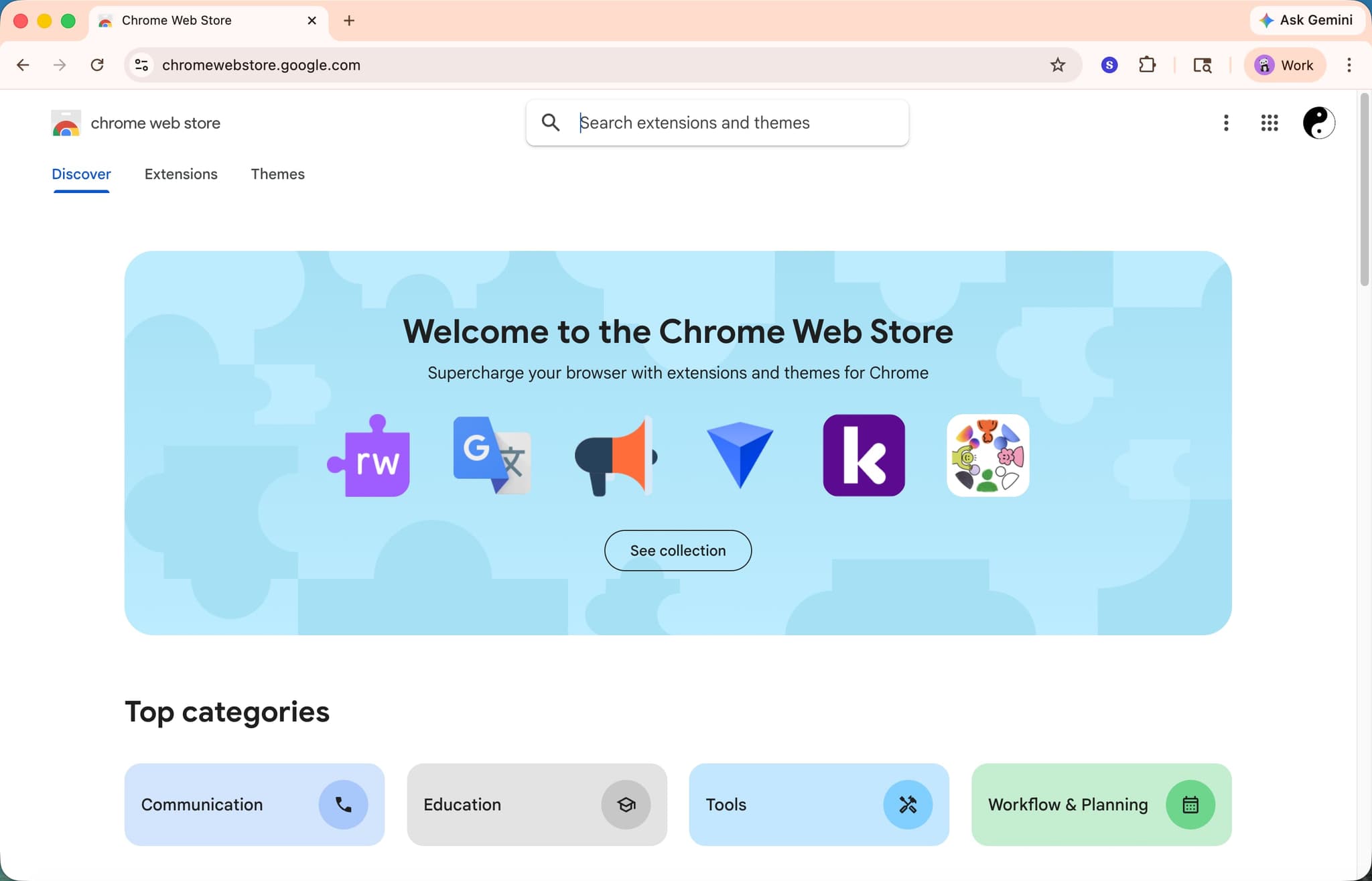Click the search magnifier in the store search bar
Image resolution: width=1372 pixels, height=881 pixels.
pos(551,123)
